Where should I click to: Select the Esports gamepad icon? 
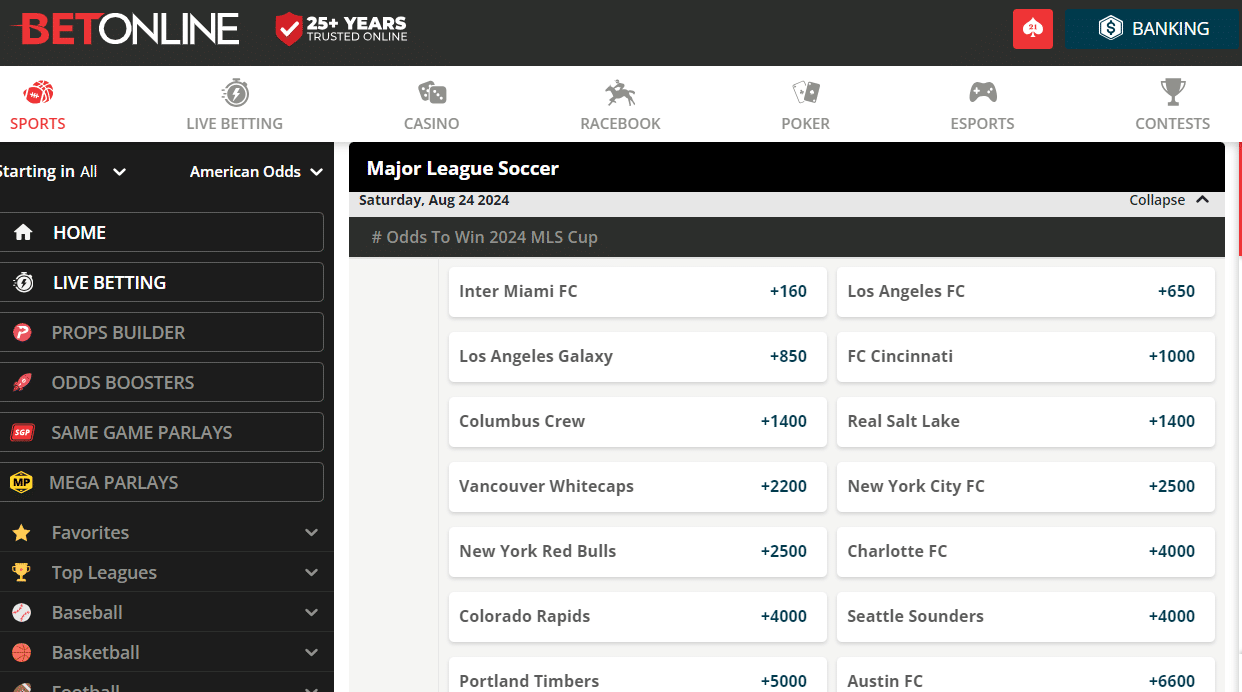pyautogui.click(x=983, y=93)
